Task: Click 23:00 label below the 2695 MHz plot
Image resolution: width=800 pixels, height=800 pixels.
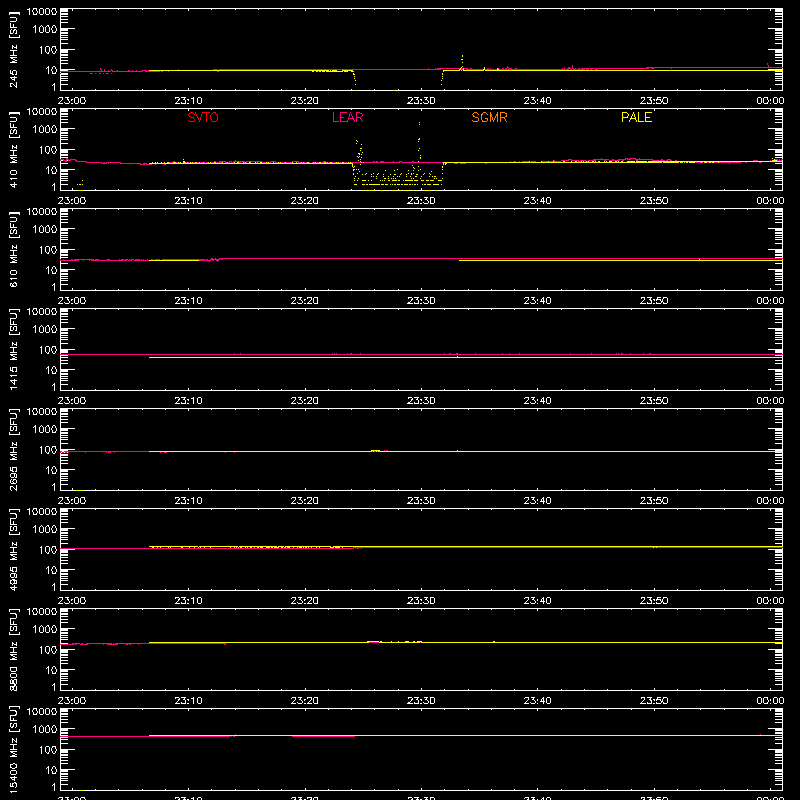Action: (x=72, y=501)
